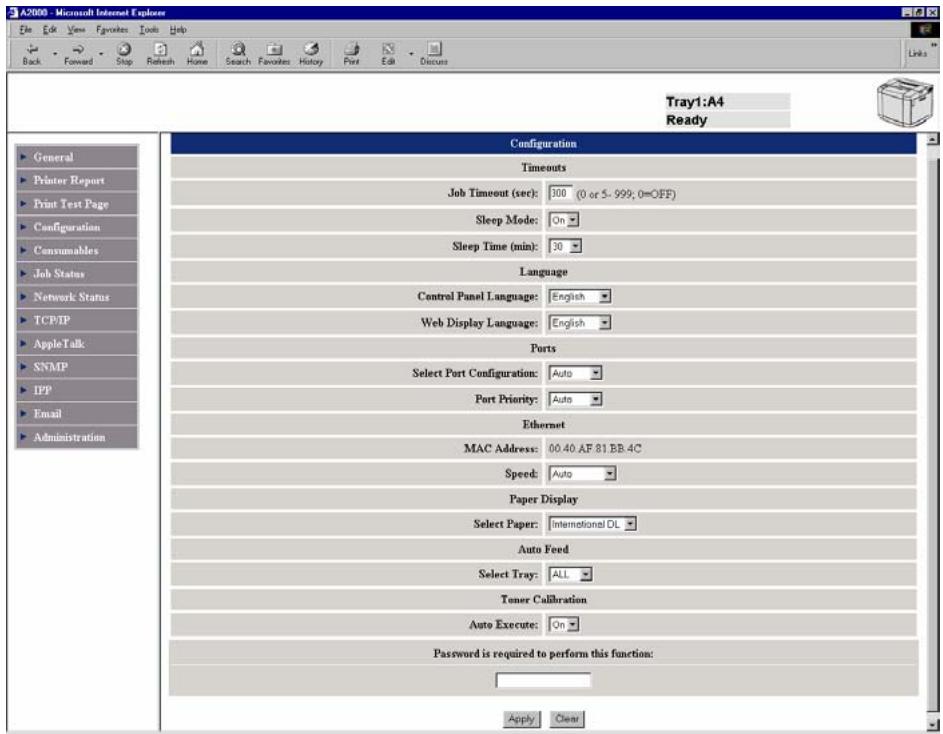The image size is (943, 734).
Task: Open the Favorites toolbar icon
Action: tap(274, 54)
